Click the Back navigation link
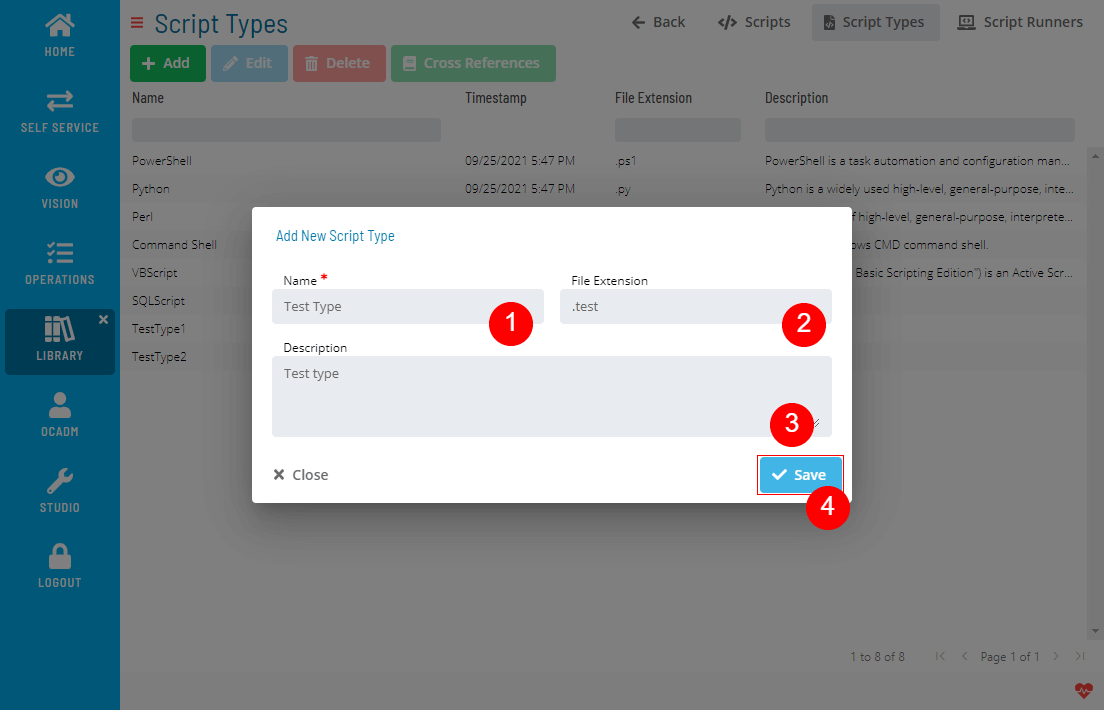Screen dimensions: 1104x710 tap(658, 22)
